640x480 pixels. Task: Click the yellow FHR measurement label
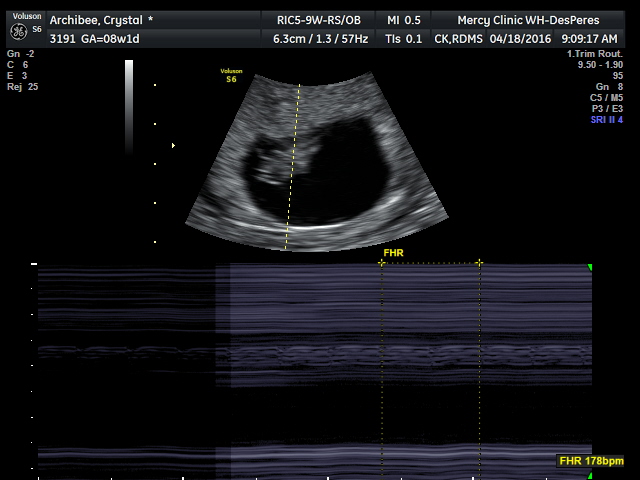point(393,253)
